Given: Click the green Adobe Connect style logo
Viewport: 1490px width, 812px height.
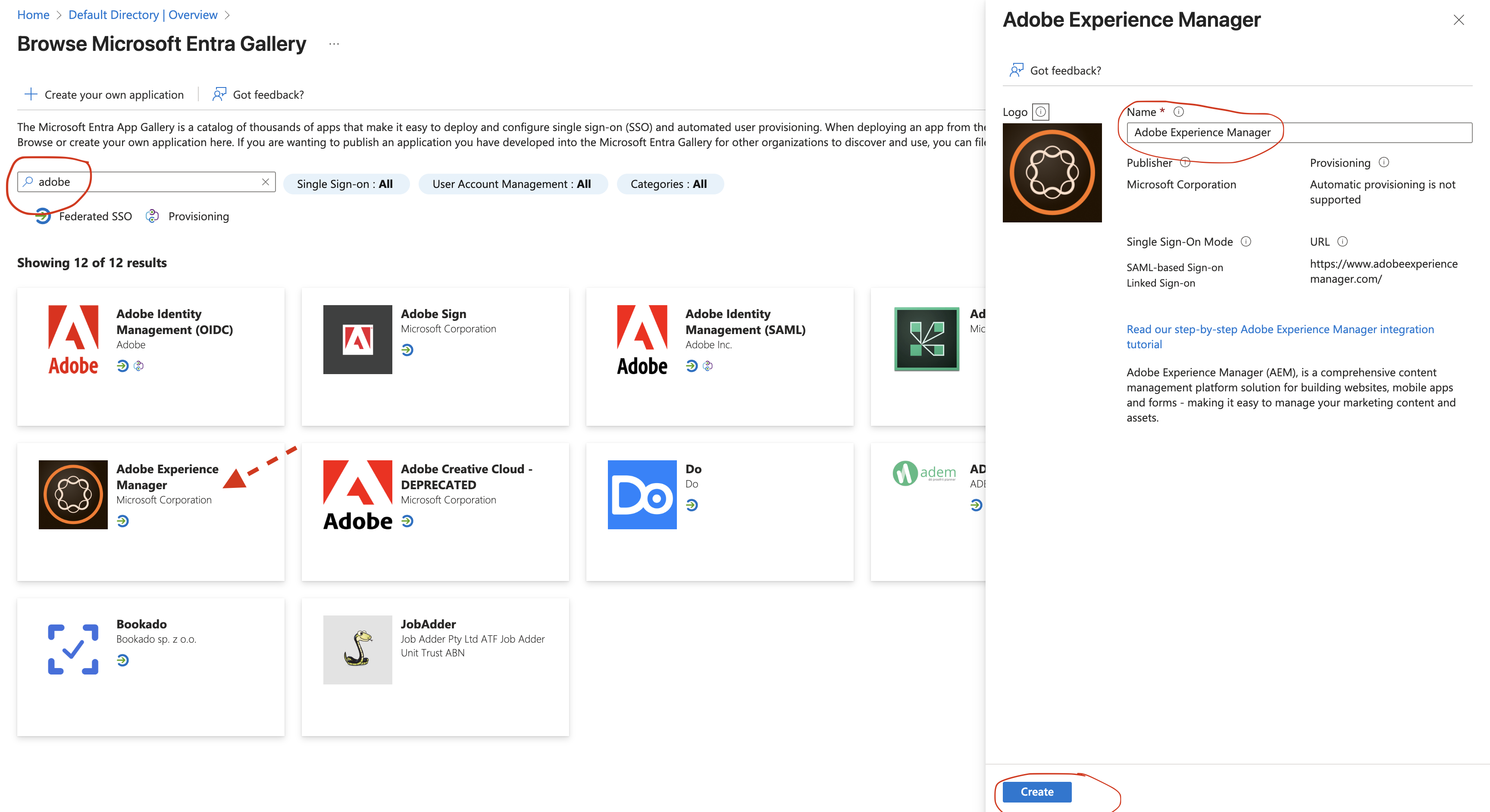Looking at the screenshot, I should pyautogui.click(x=927, y=340).
